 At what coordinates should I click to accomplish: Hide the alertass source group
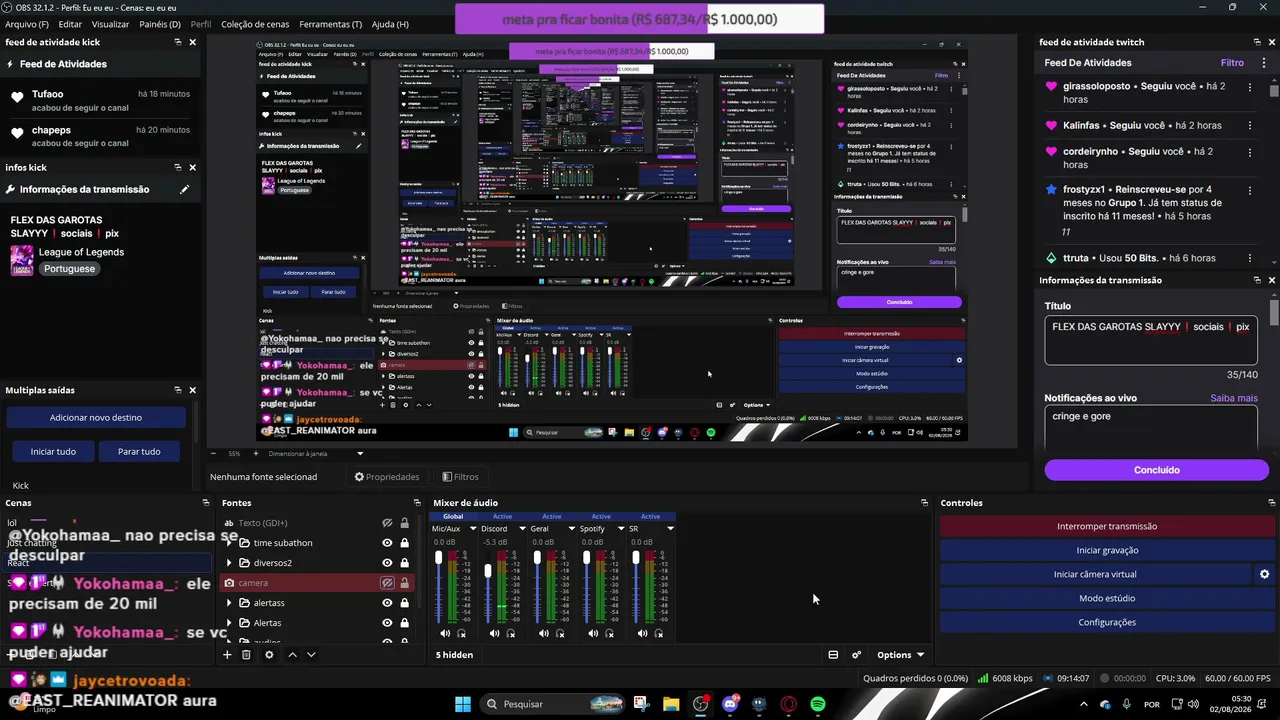pos(387,603)
